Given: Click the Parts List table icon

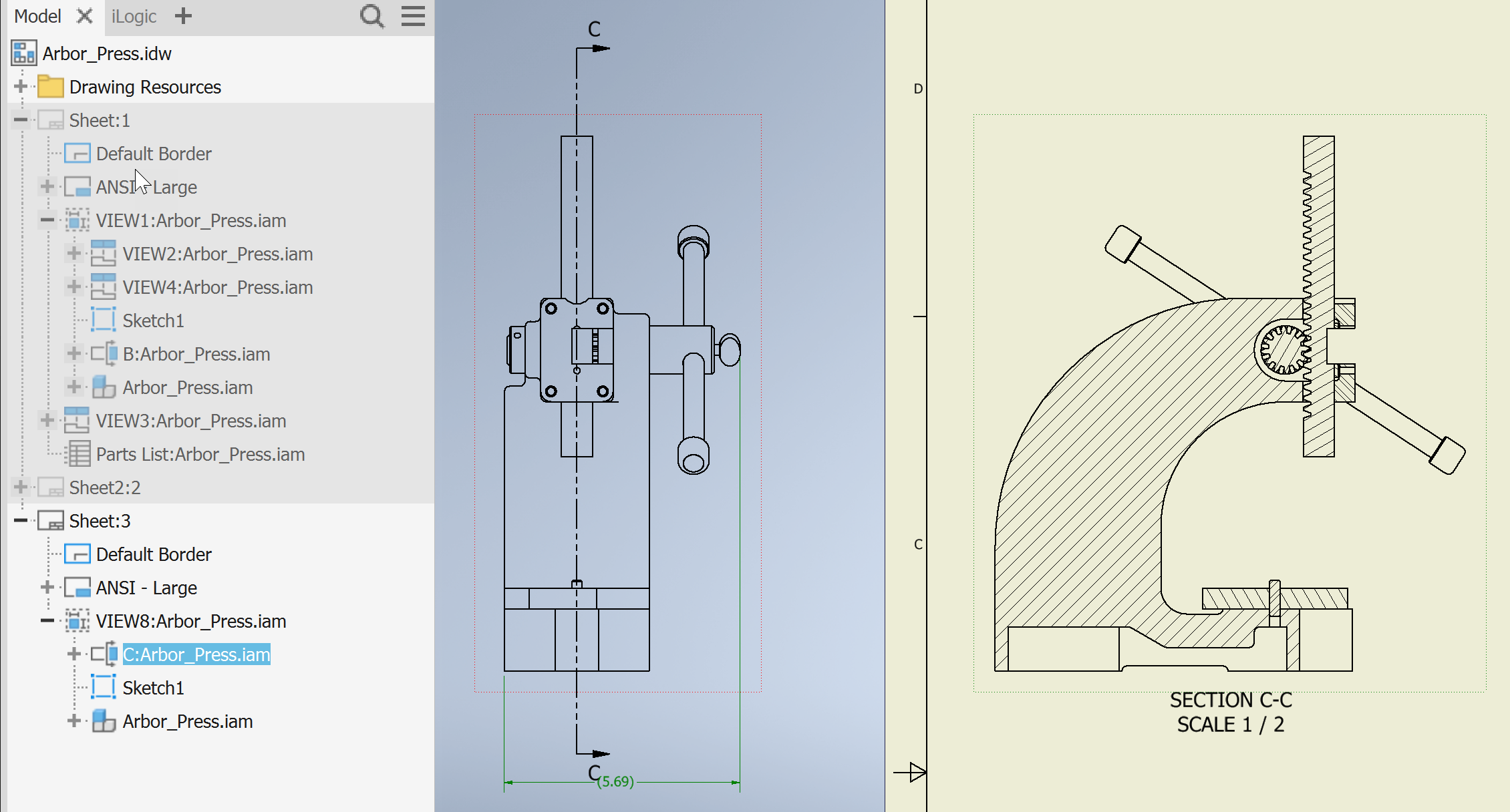Looking at the screenshot, I should [78, 454].
